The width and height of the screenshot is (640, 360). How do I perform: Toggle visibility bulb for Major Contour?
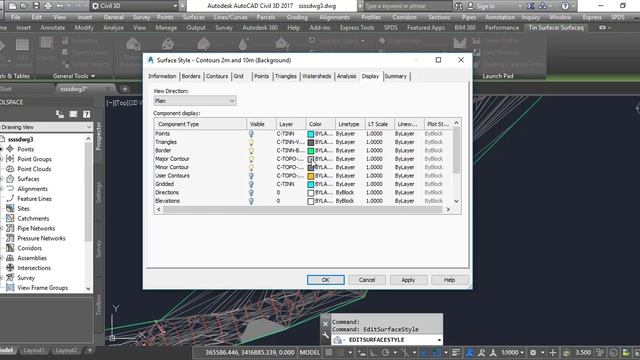coord(251,159)
